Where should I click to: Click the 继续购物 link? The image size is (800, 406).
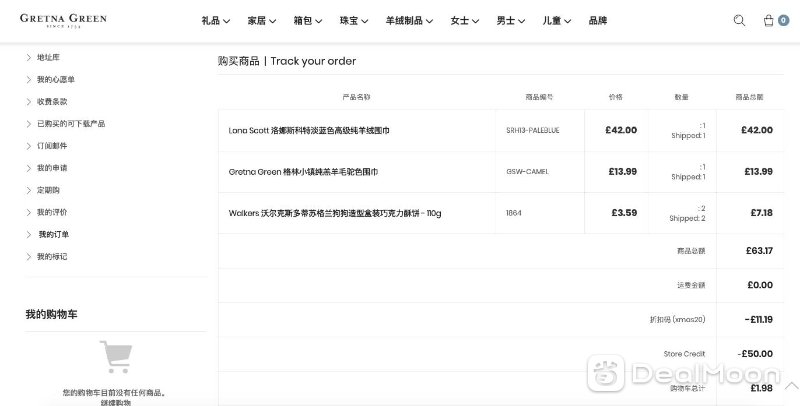click(115, 402)
